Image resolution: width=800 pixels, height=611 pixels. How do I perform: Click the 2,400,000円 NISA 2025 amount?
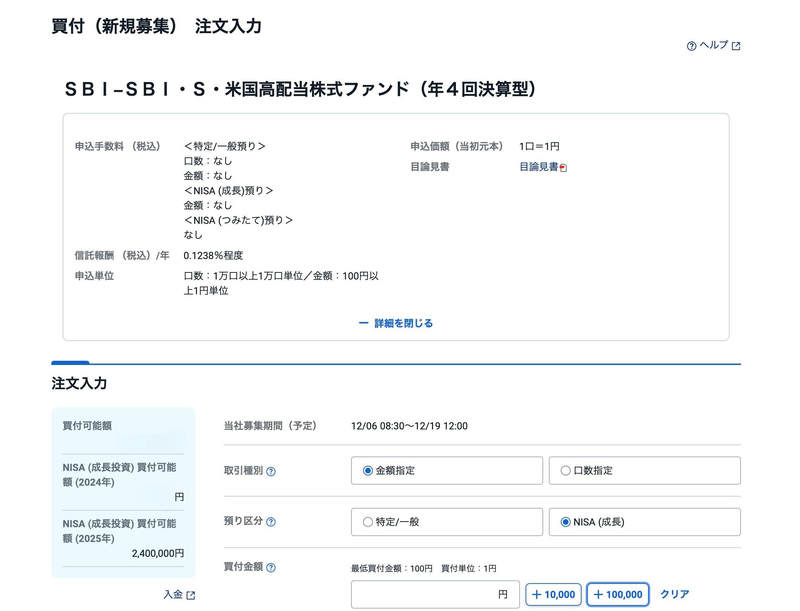[x=158, y=553]
